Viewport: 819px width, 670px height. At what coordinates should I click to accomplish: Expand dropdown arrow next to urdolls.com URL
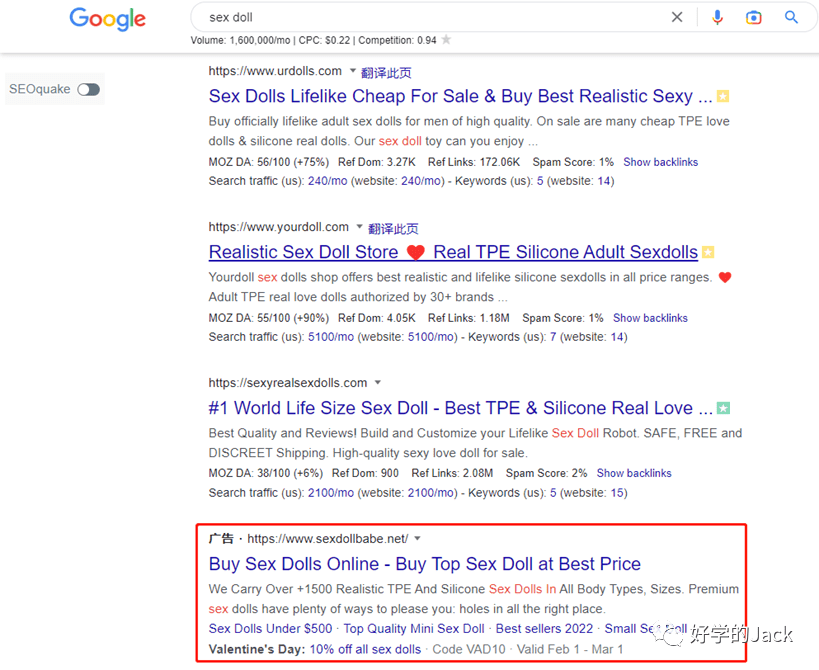tap(353, 70)
